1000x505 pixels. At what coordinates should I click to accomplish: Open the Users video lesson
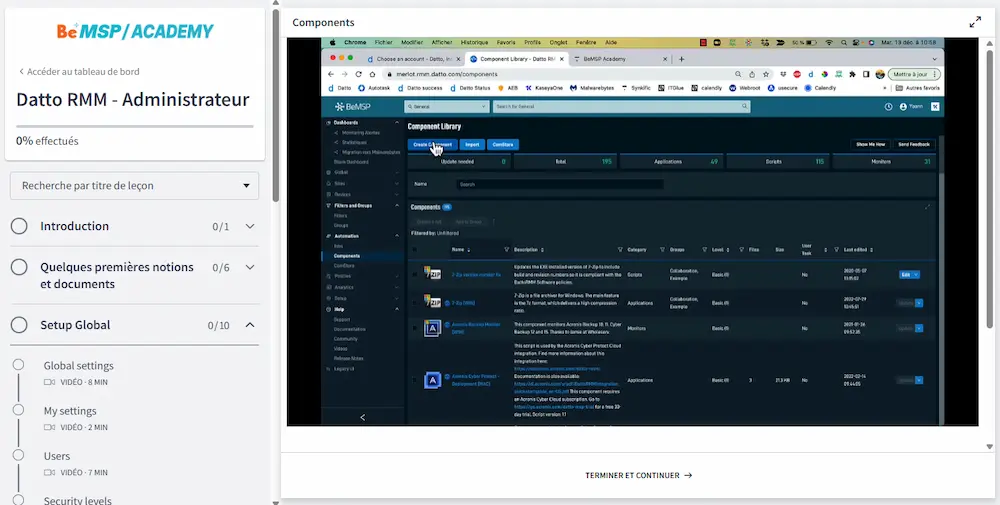pyautogui.click(x=57, y=456)
